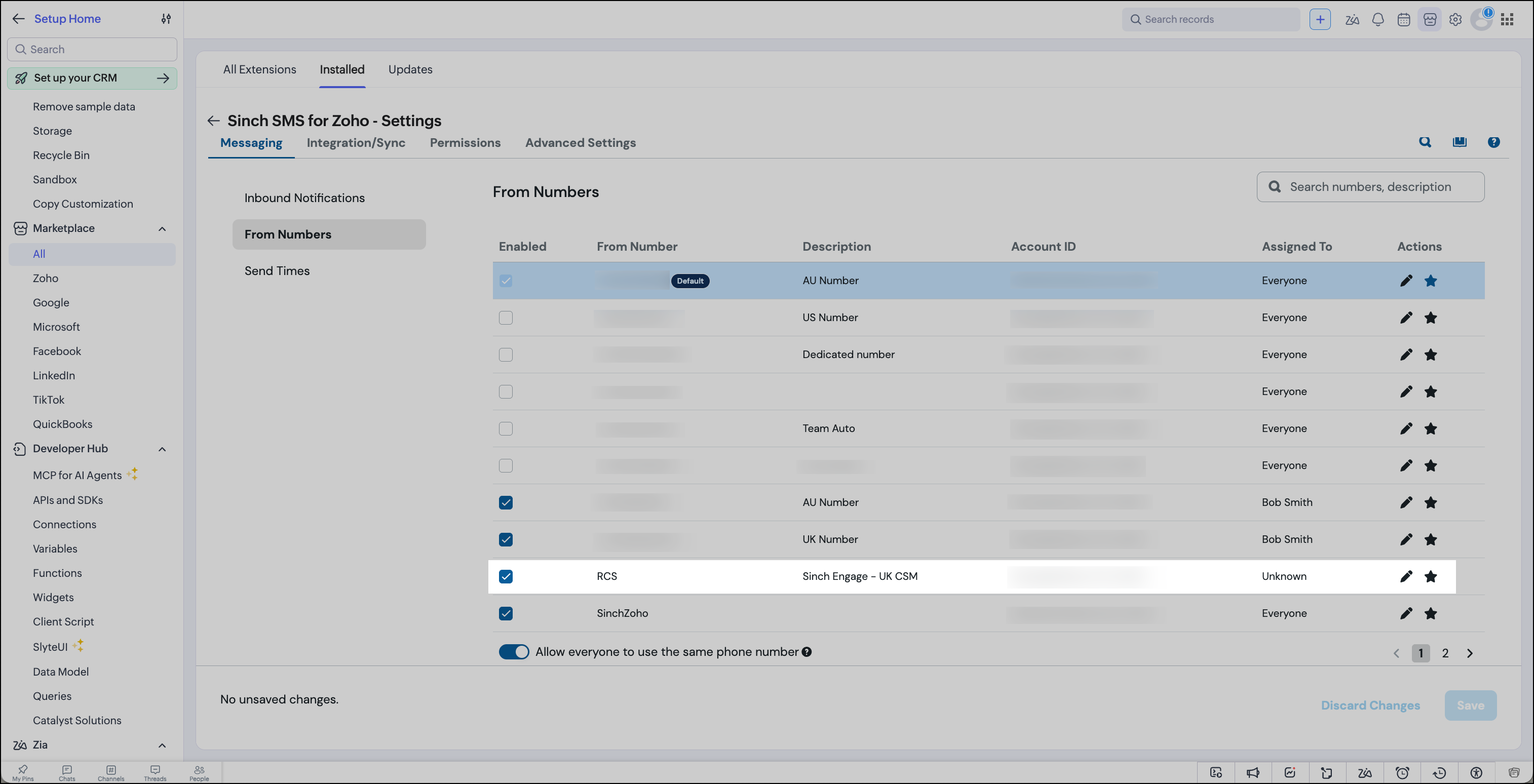Click the Save button
The height and width of the screenshot is (784, 1534).
point(1470,705)
